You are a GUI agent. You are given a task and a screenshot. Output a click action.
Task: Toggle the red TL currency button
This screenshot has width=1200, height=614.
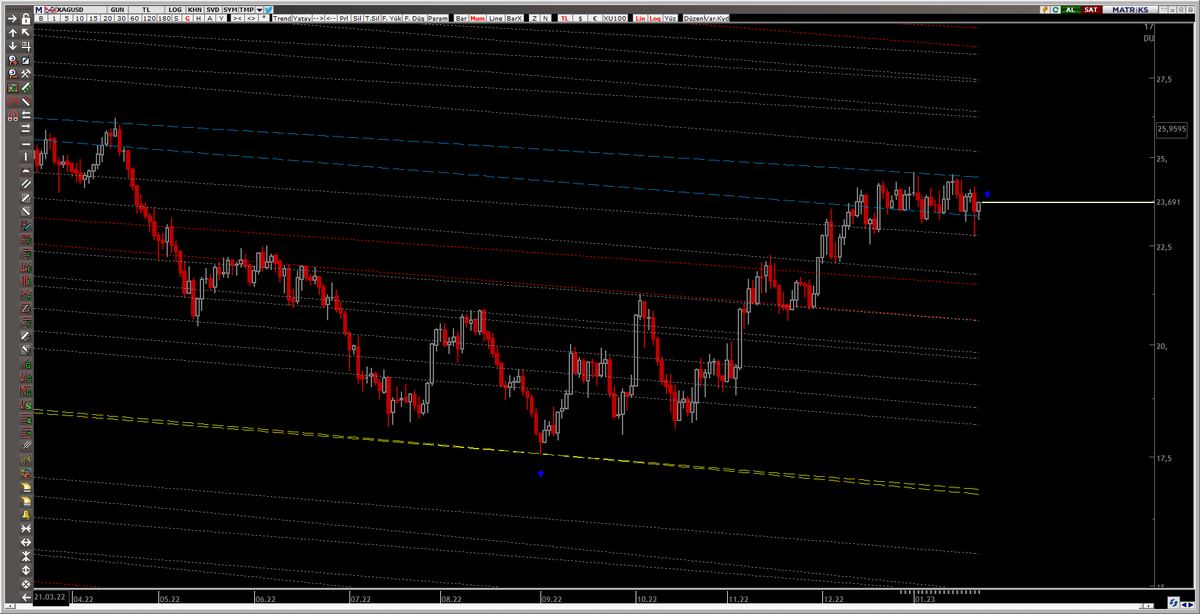coord(564,18)
